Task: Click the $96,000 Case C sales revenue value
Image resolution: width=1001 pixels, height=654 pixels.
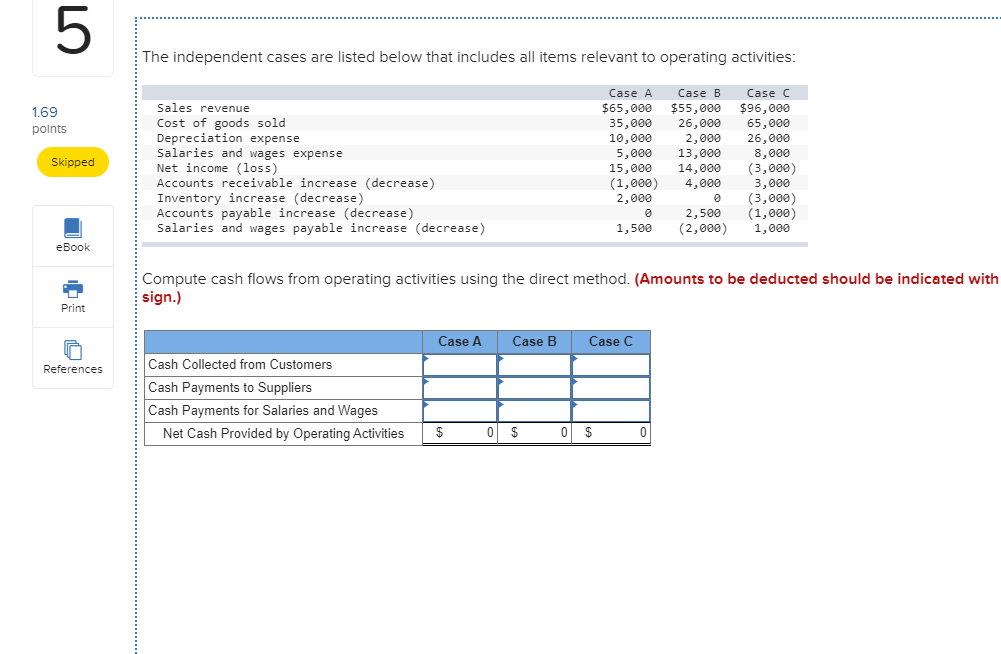Action: pos(765,108)
